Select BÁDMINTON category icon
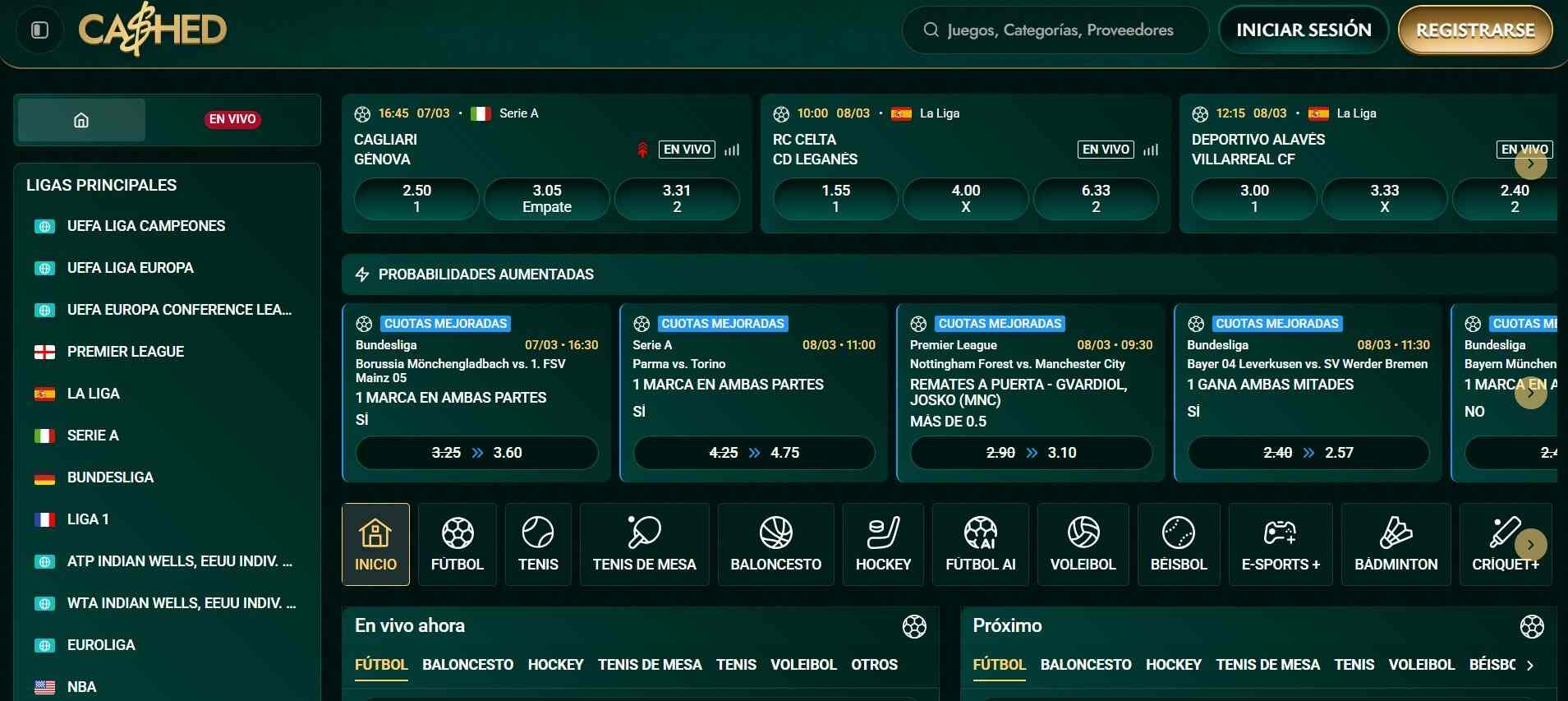The image size is (1568, 701). 1396,544
